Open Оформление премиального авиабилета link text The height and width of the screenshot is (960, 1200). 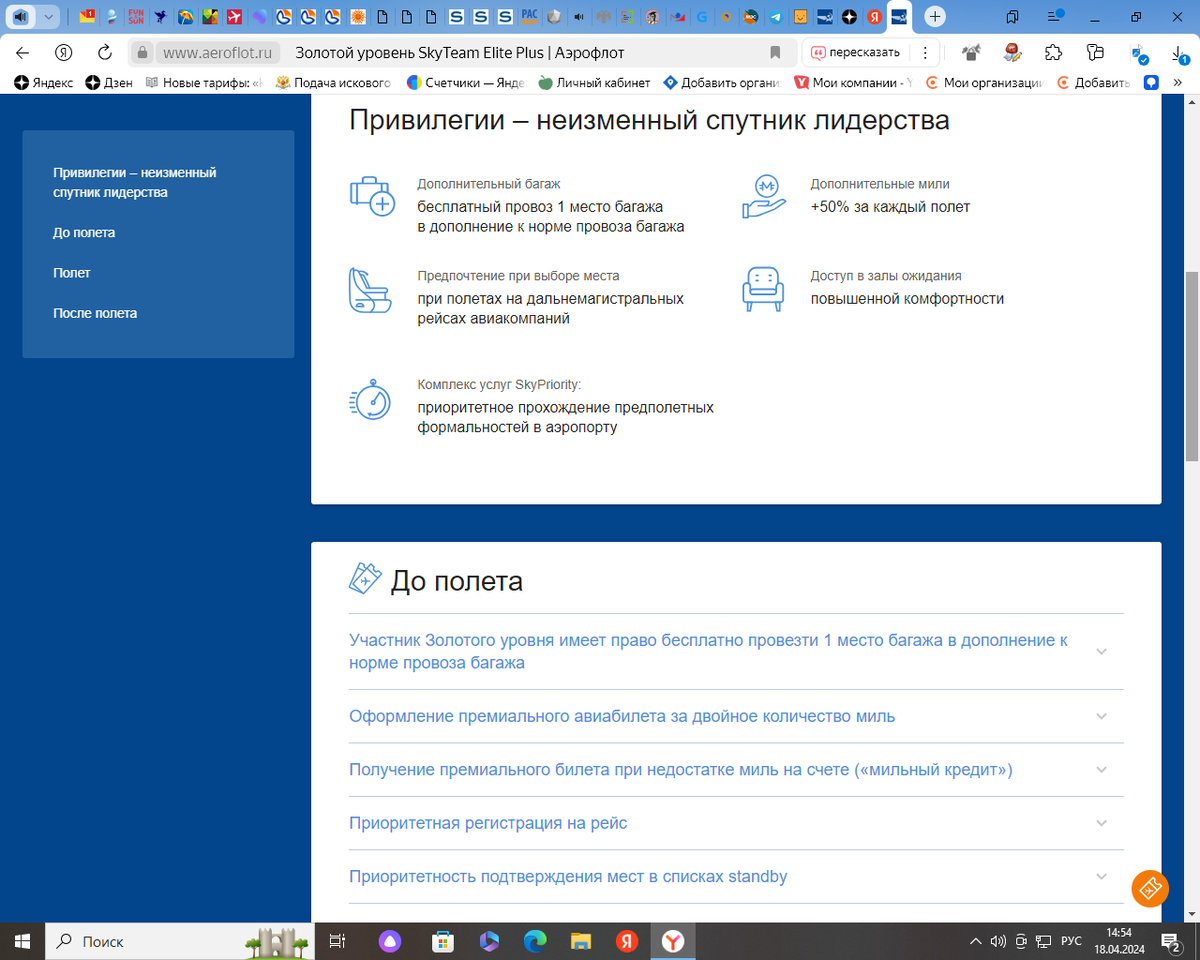[622, 716]
